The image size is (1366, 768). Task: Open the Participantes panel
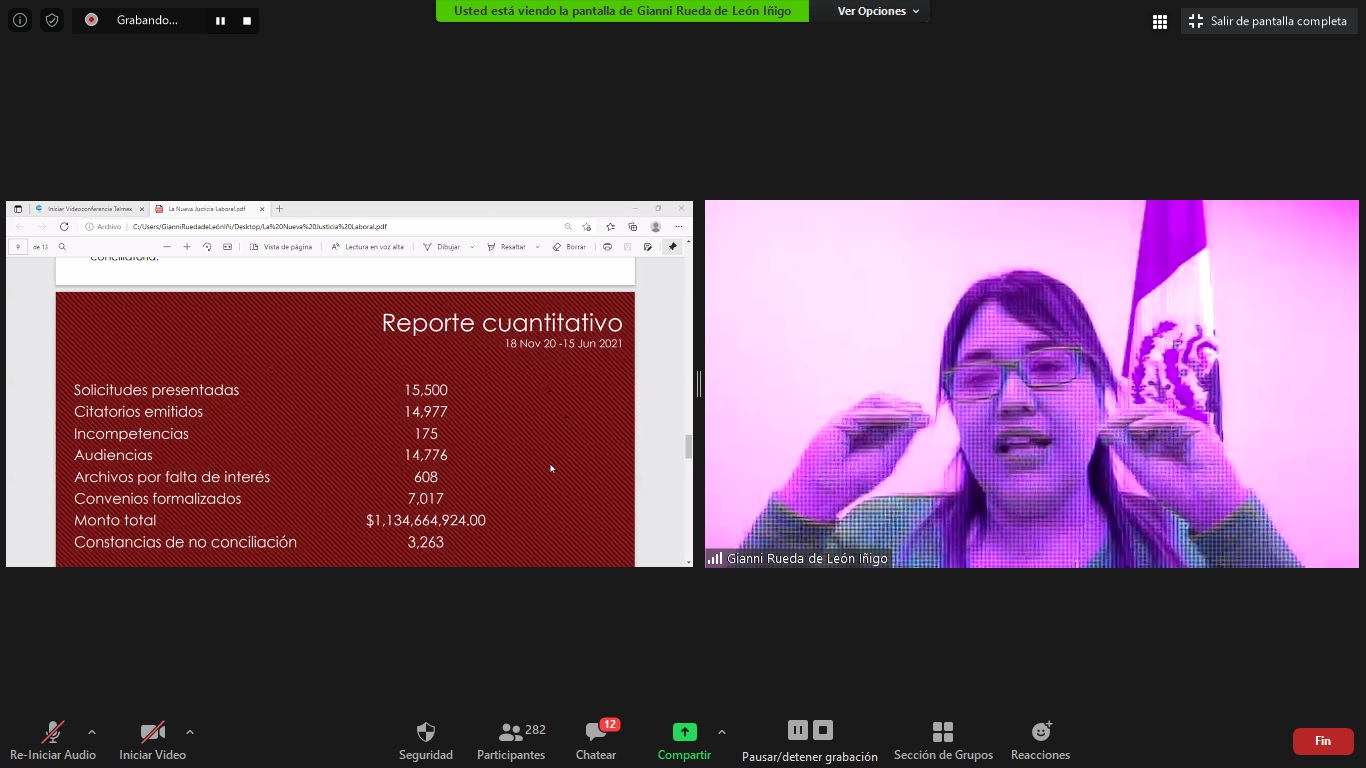(511, 741)
